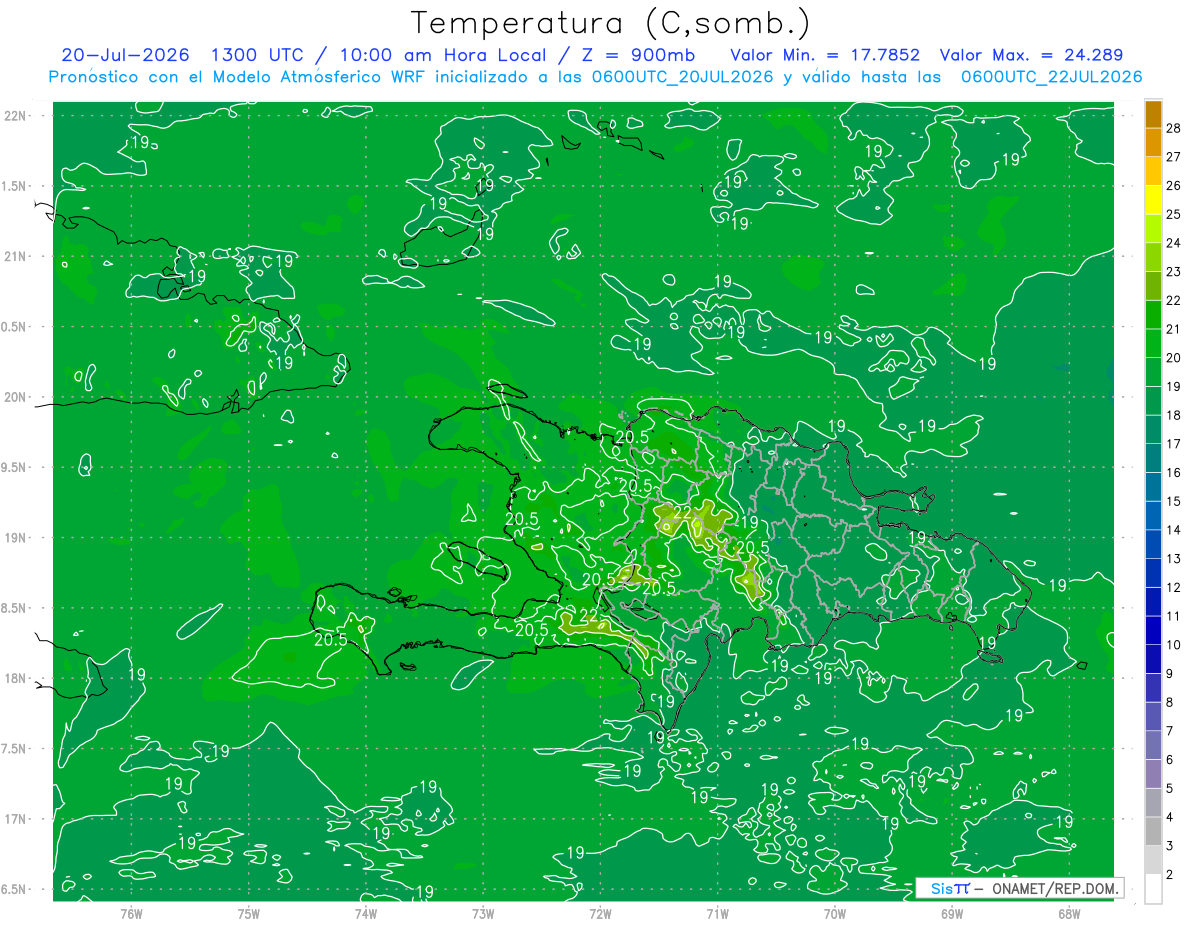This screenshot has width=1200, height=927.
Task: Click the yellow swatch between 25 and 26
Action: (x=1153, y=199)
